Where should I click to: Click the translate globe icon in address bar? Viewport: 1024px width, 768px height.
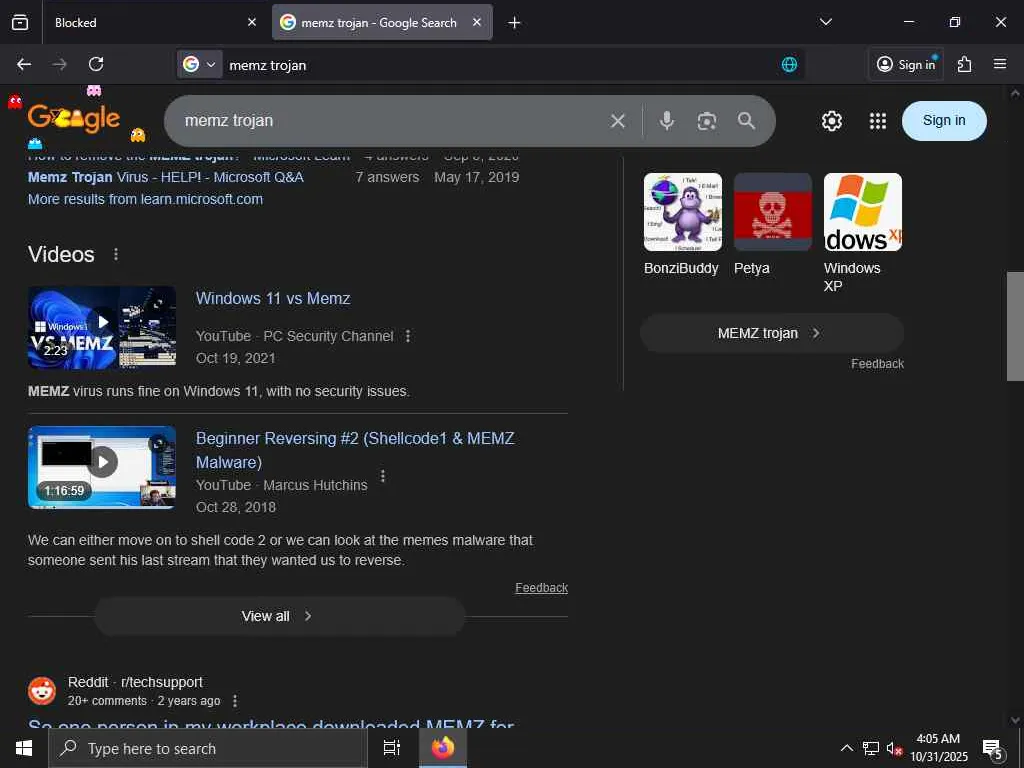tap(789, 64)
